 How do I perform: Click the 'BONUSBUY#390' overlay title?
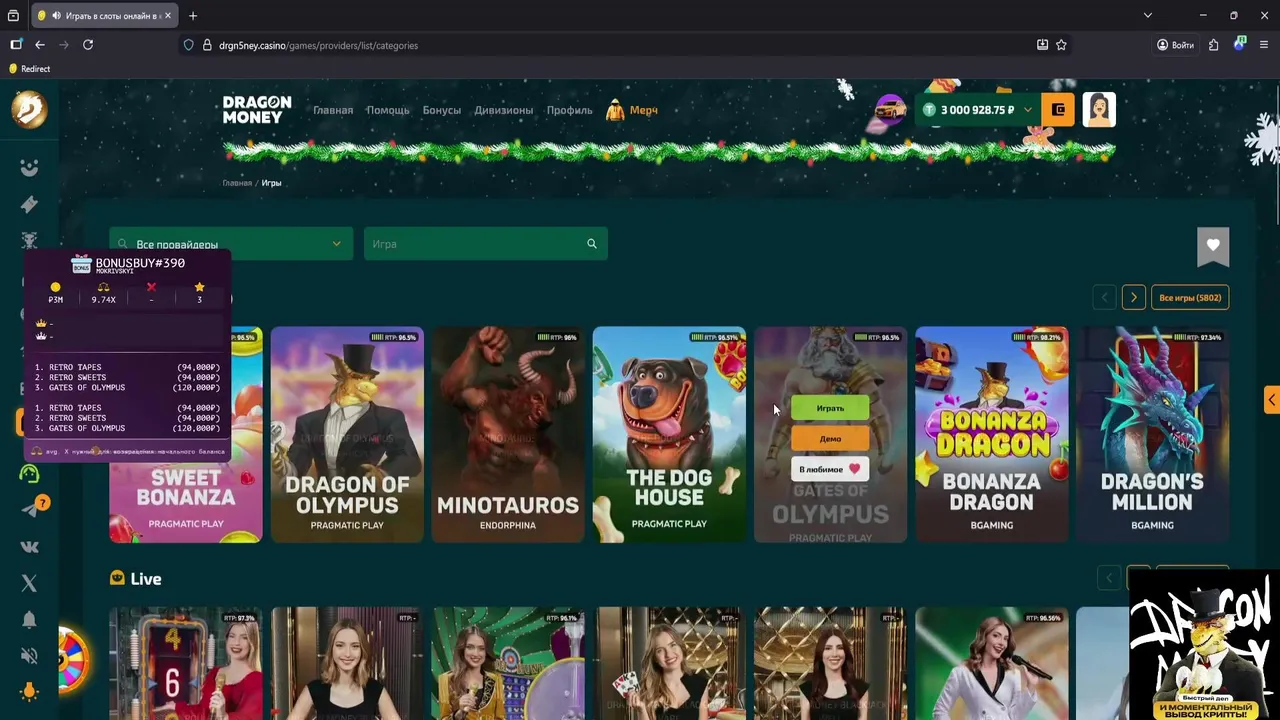click(140, 263)
